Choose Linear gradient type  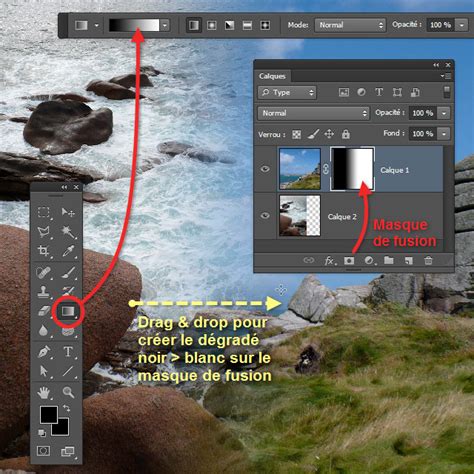tap(194, 25)
